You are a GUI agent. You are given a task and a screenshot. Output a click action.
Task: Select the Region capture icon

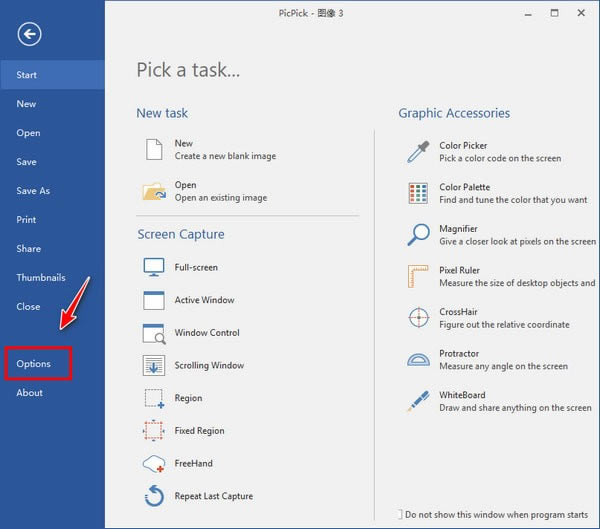click(154, 398)
